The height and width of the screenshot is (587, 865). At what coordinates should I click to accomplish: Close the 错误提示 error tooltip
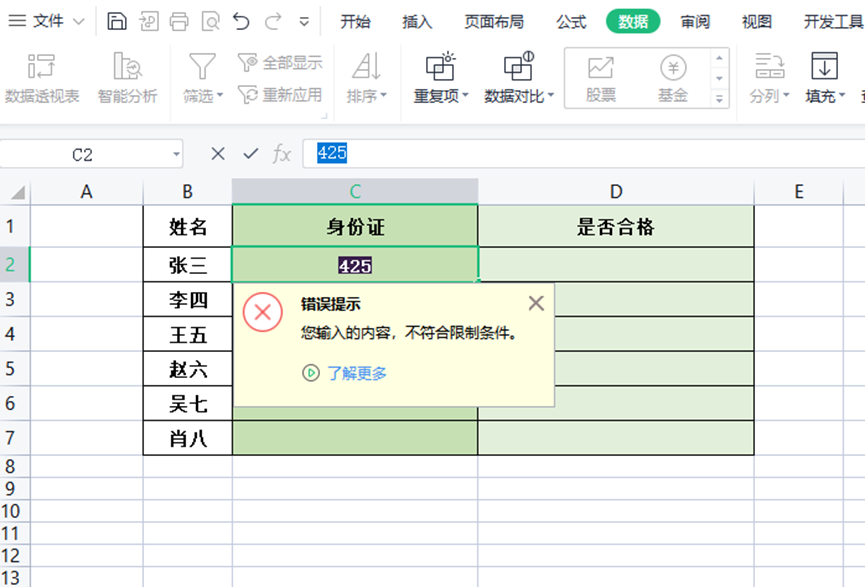click(x=536, y=303)
